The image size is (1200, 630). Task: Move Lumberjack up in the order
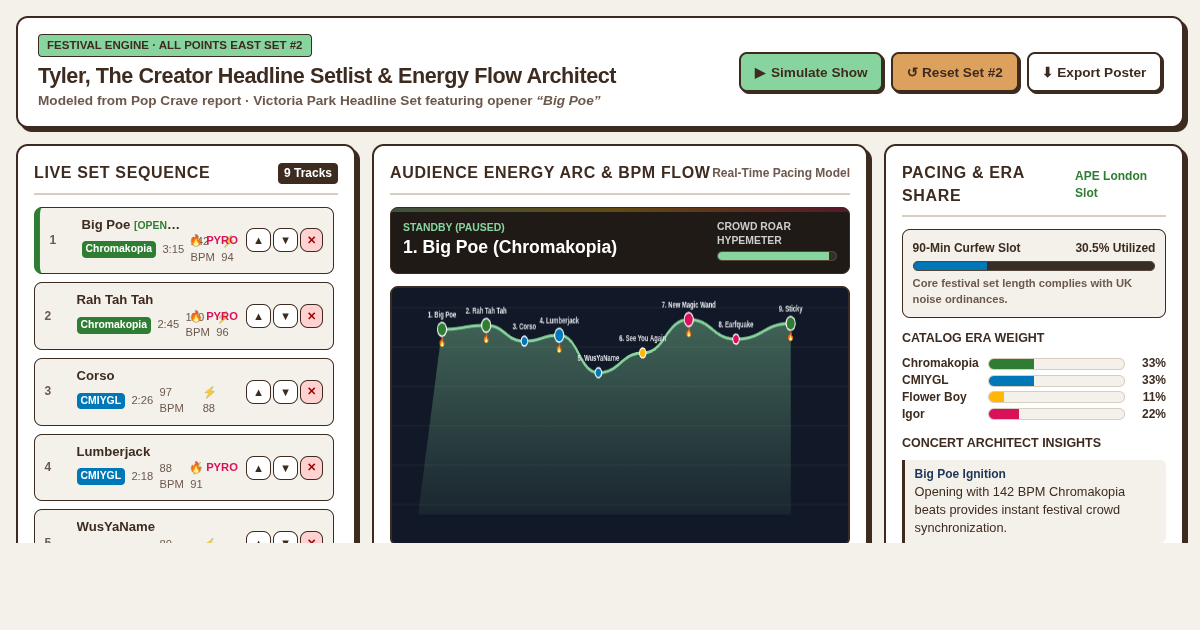(258, 468)
